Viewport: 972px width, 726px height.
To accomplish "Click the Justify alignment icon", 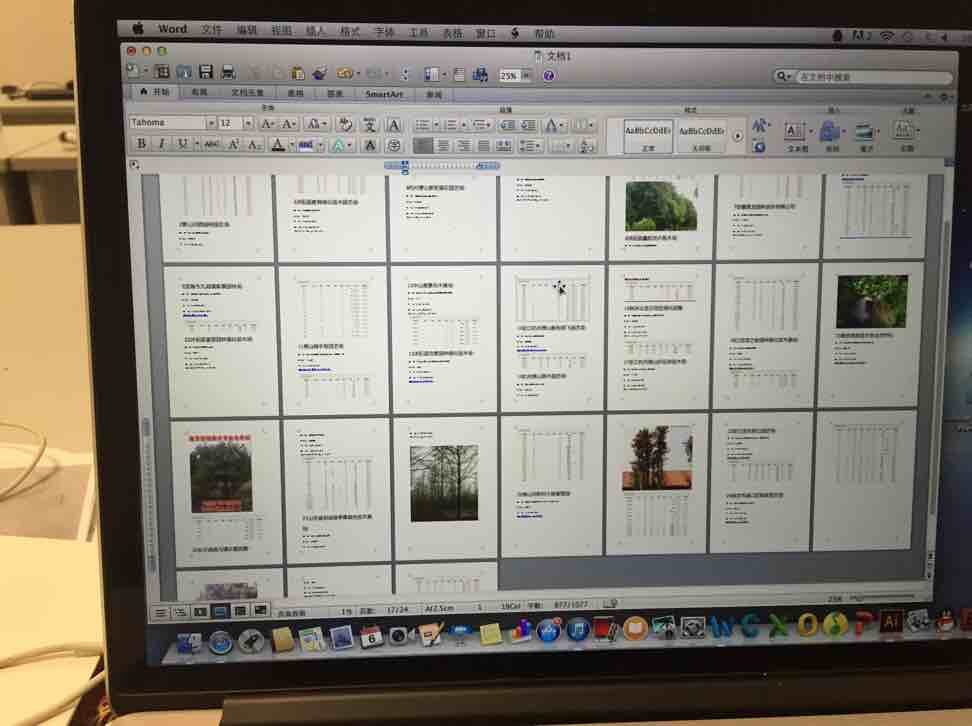I will (484, 146).
